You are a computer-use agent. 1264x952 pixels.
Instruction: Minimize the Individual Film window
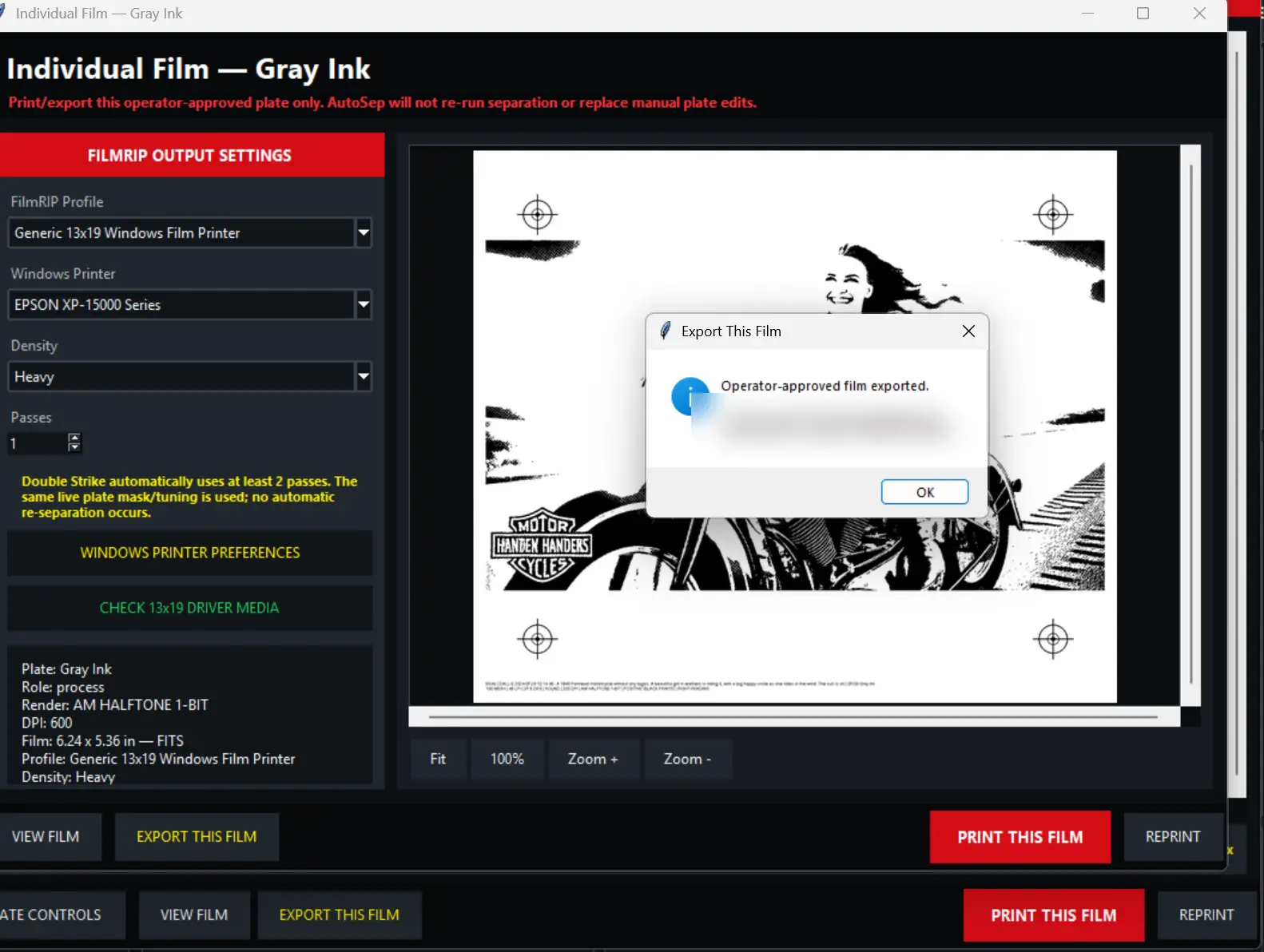tap(1087, 14)
